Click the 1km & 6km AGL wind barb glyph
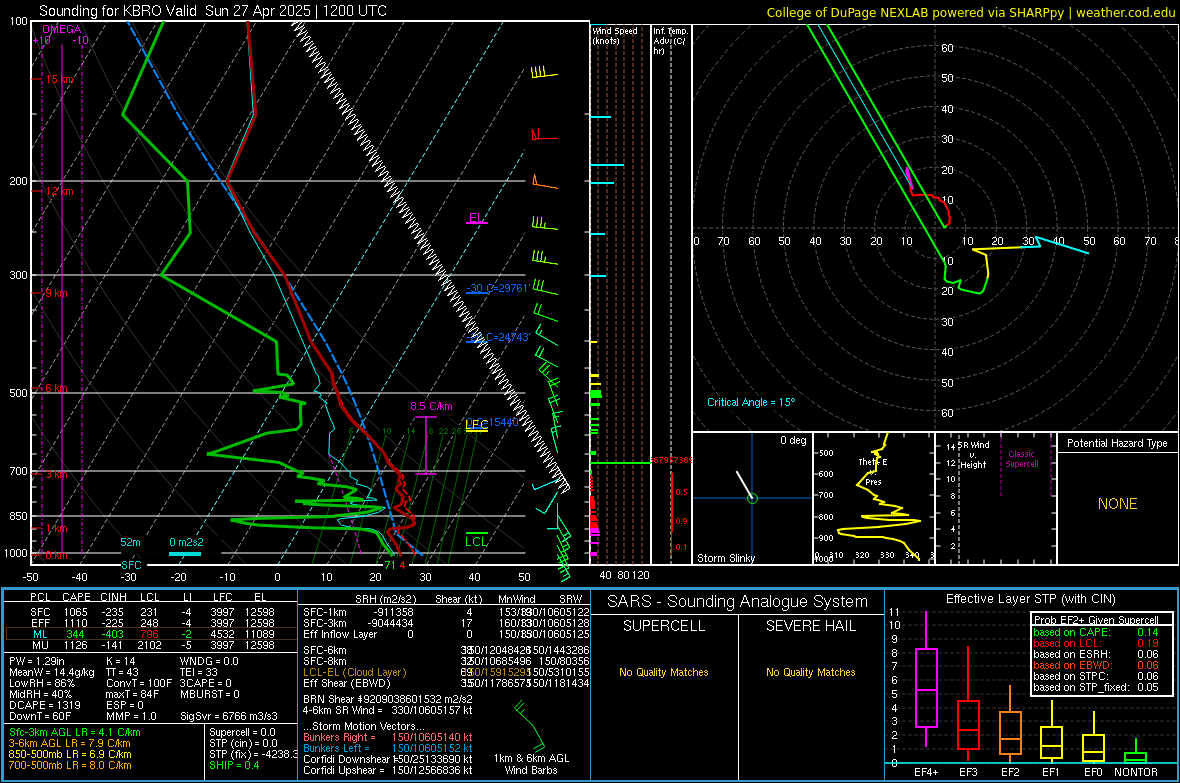This screenshot has width=1180, height=783. [530, 726]
